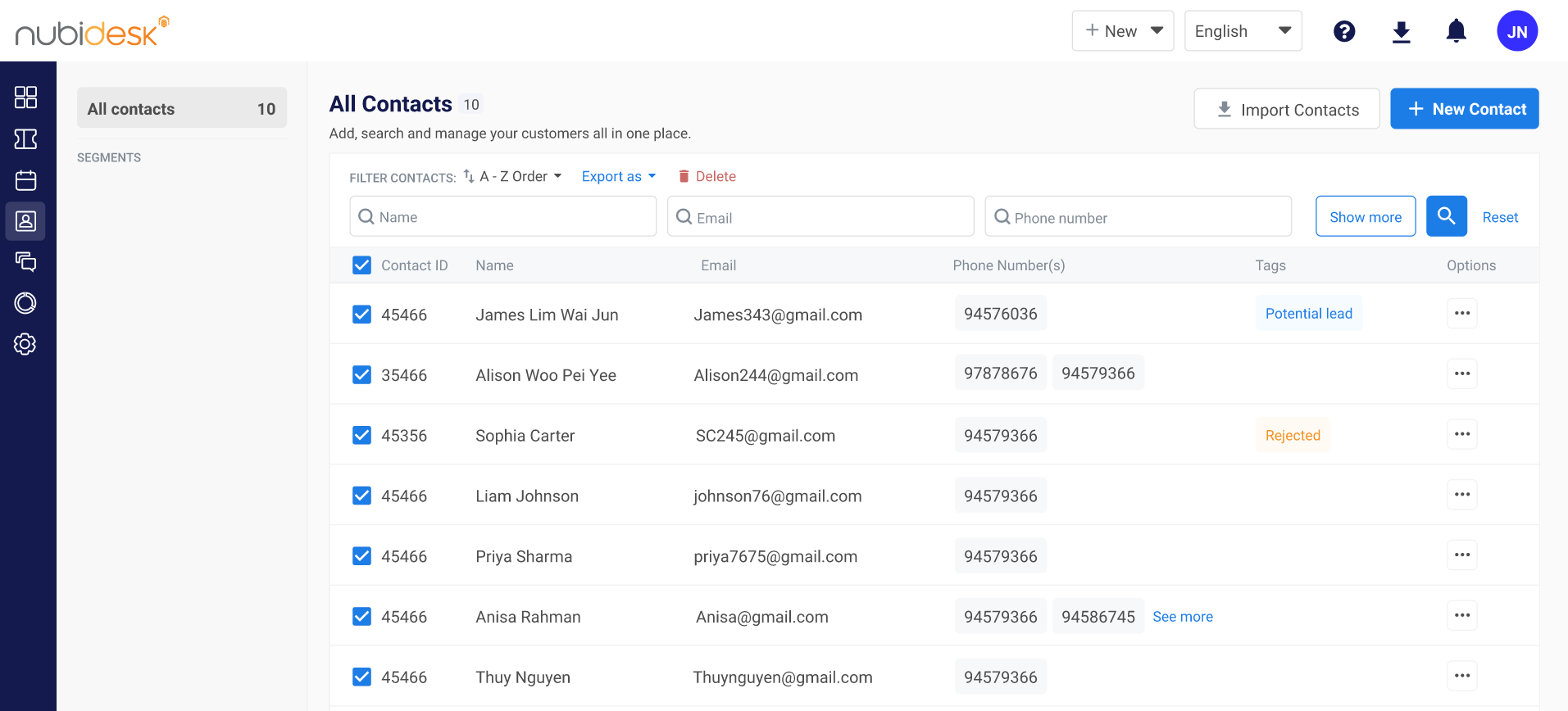Click the trash Delete action
The image size is (1568, 711).
(707, 176)
